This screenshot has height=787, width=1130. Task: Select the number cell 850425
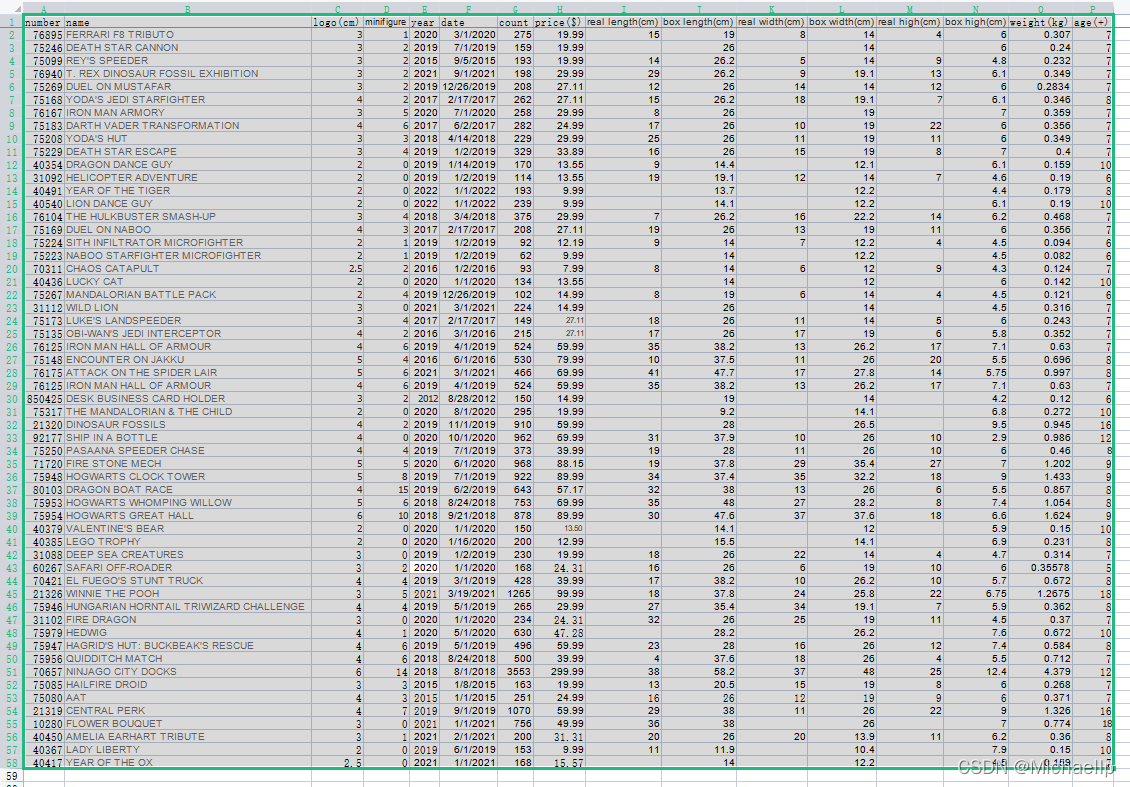[43, 399]
